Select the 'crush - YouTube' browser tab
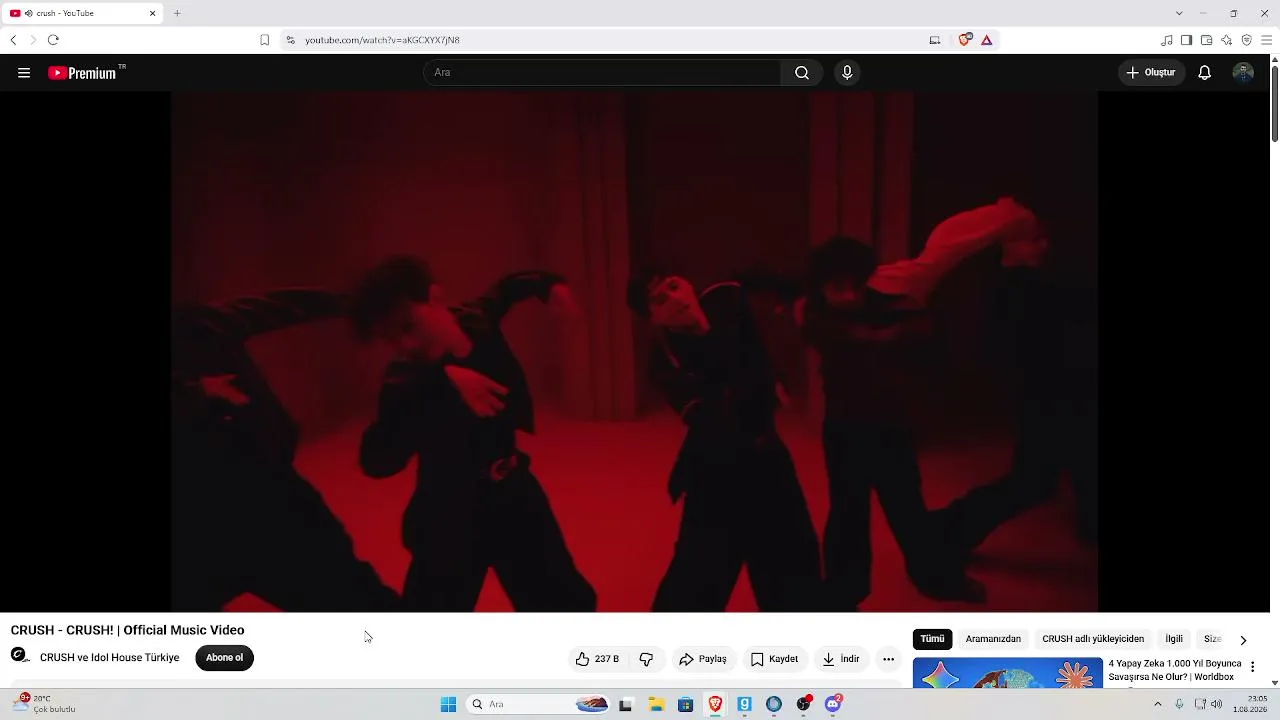 click(84, 14)
